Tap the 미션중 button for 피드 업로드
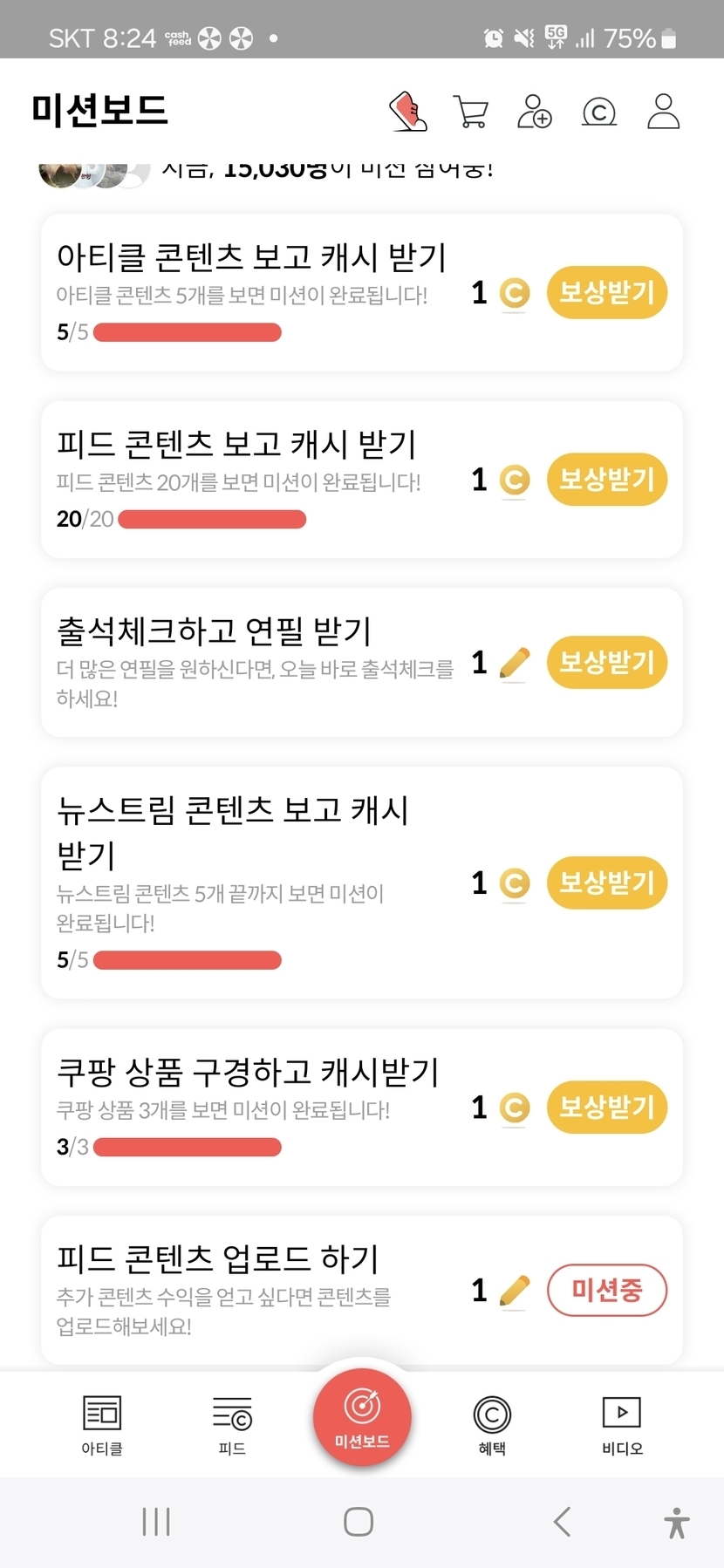 point(606,1290)
